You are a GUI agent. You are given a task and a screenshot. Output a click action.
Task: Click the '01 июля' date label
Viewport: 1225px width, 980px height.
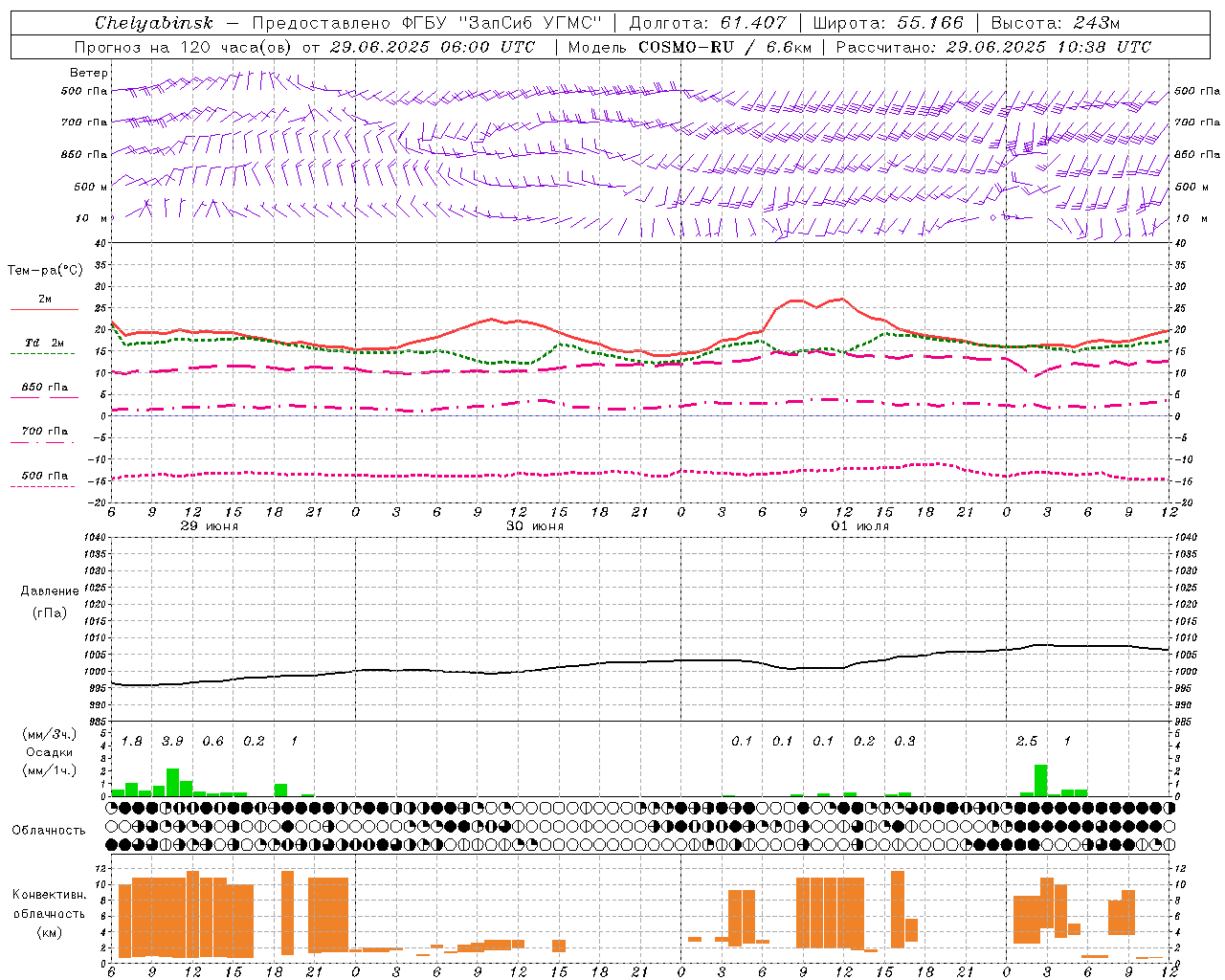click(859, 526)
